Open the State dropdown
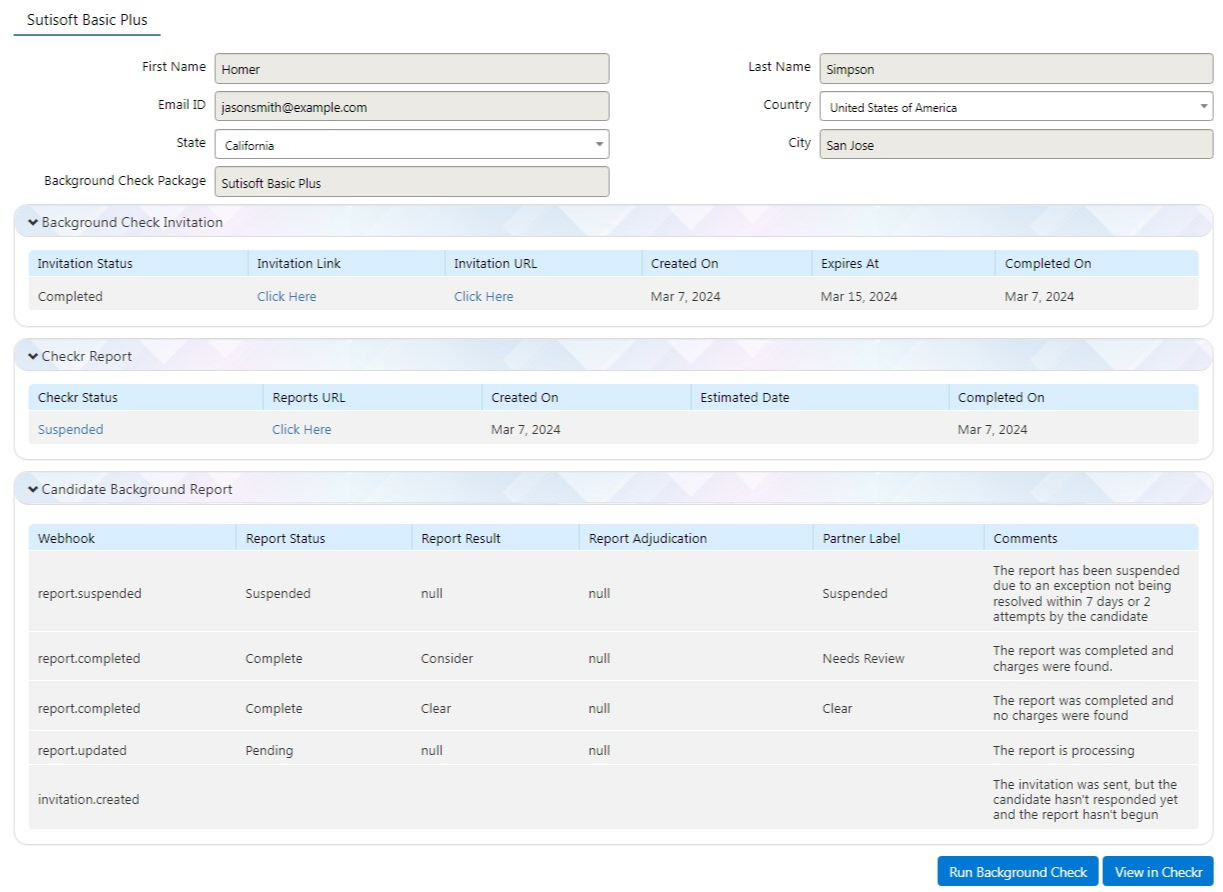The height and width of the screenshot is (892, 1223). (411, 145)
